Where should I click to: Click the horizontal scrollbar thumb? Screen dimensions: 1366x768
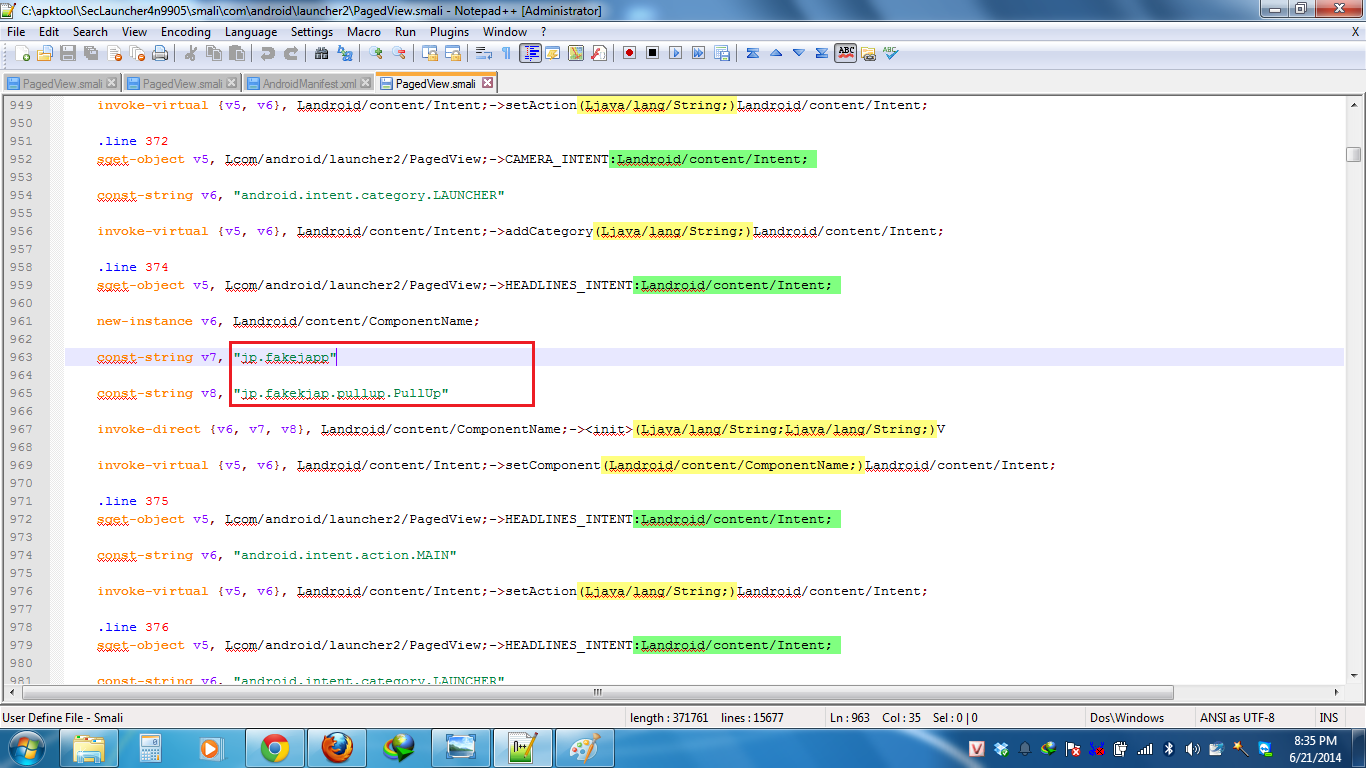pos(599,692)
